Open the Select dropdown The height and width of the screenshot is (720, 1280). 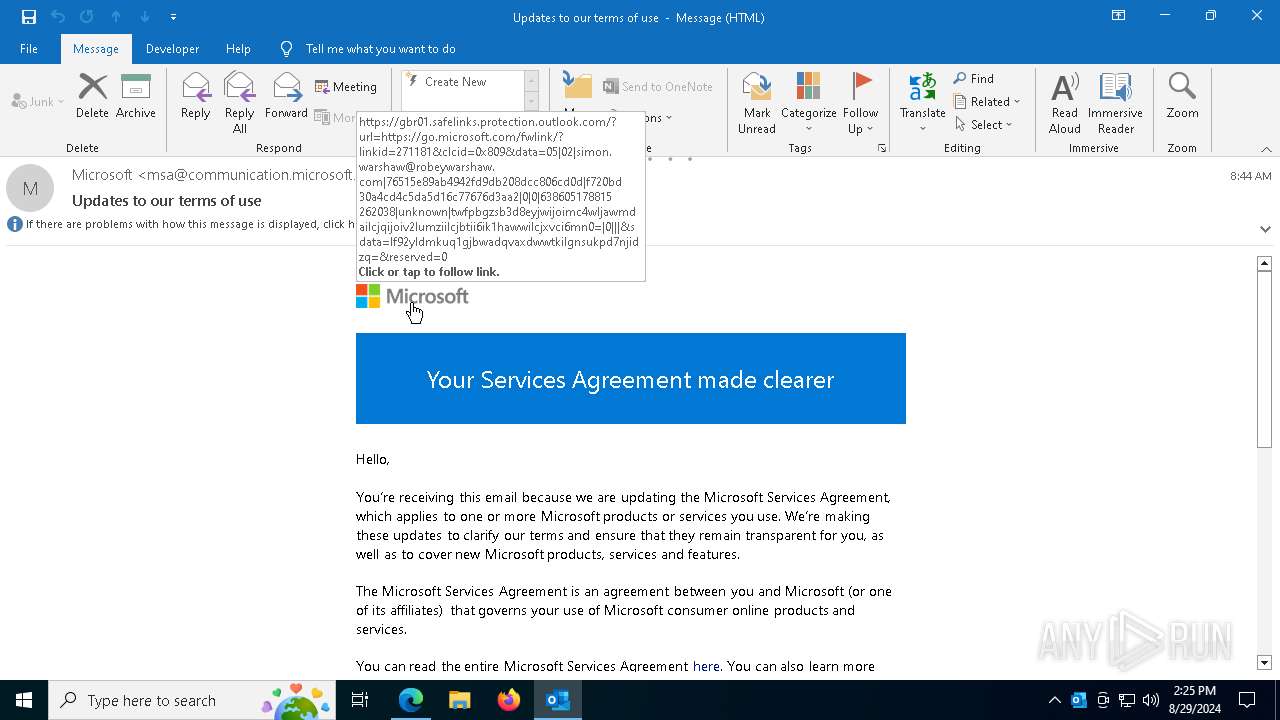984,125
